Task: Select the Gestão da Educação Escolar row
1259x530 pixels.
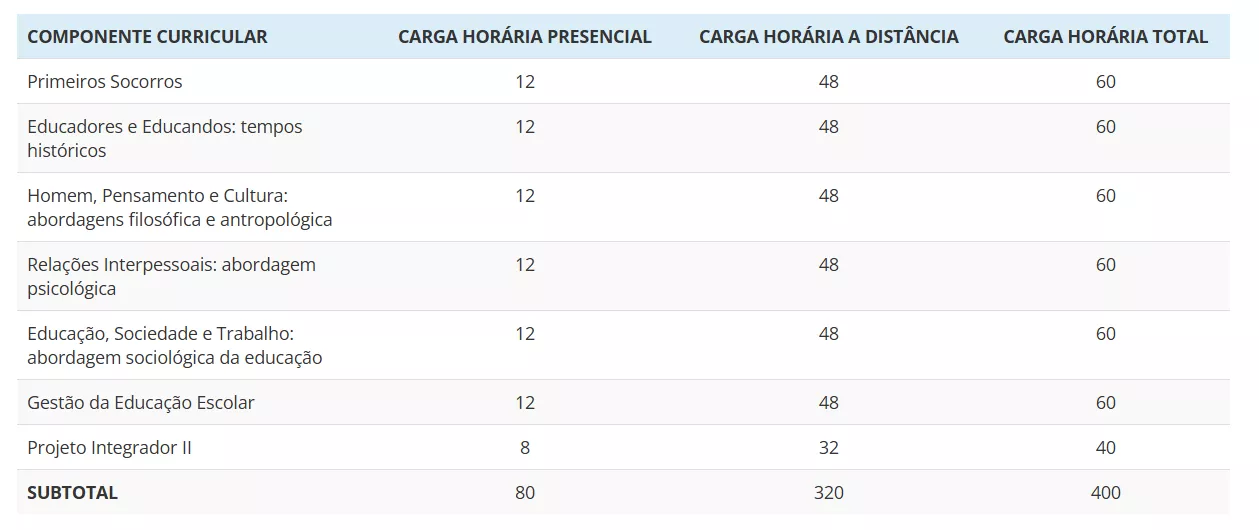Action: (x=141, y=403)
